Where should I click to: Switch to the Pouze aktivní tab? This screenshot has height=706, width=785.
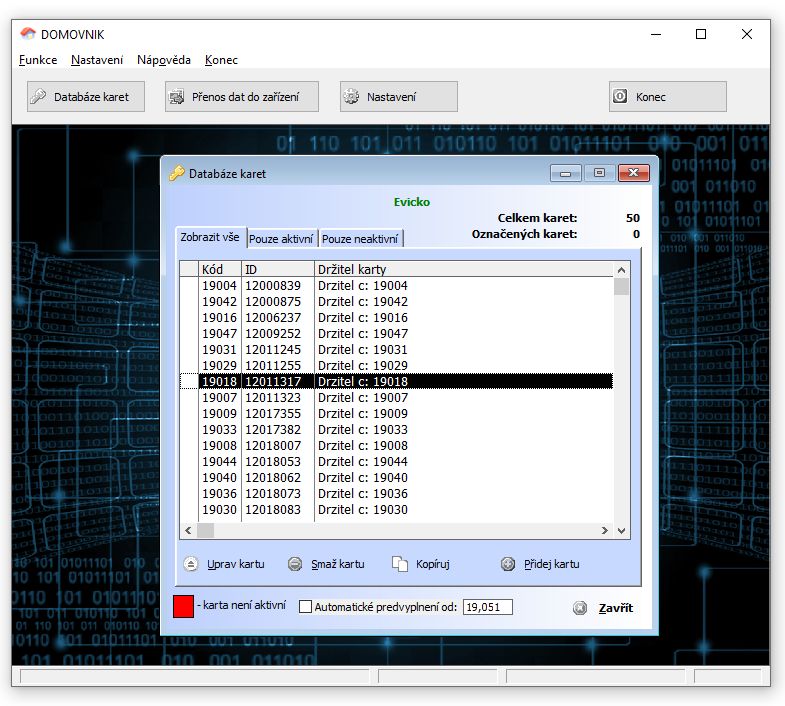coord(282,238)
